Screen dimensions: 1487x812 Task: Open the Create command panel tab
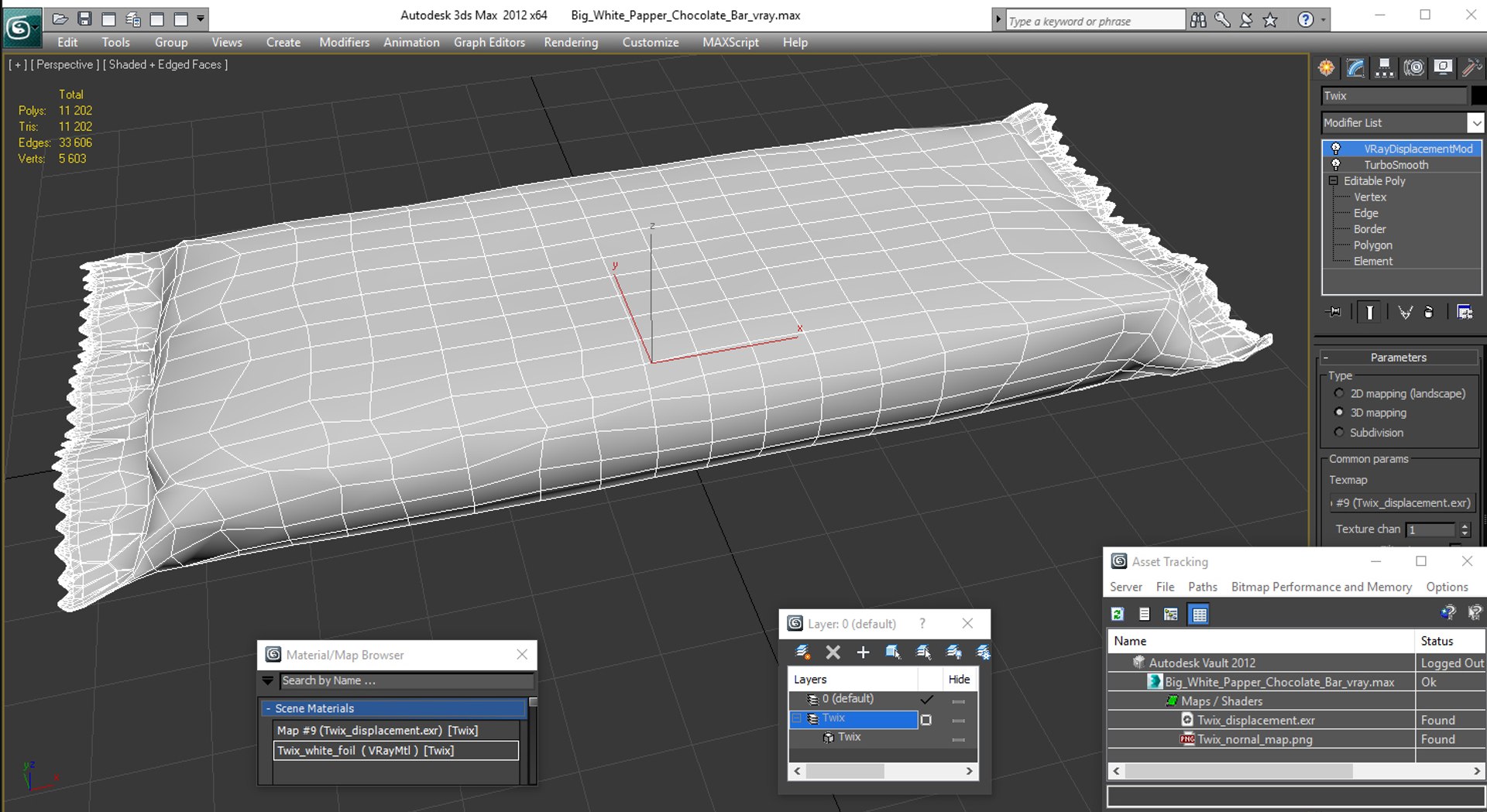tap(1327, 68)
